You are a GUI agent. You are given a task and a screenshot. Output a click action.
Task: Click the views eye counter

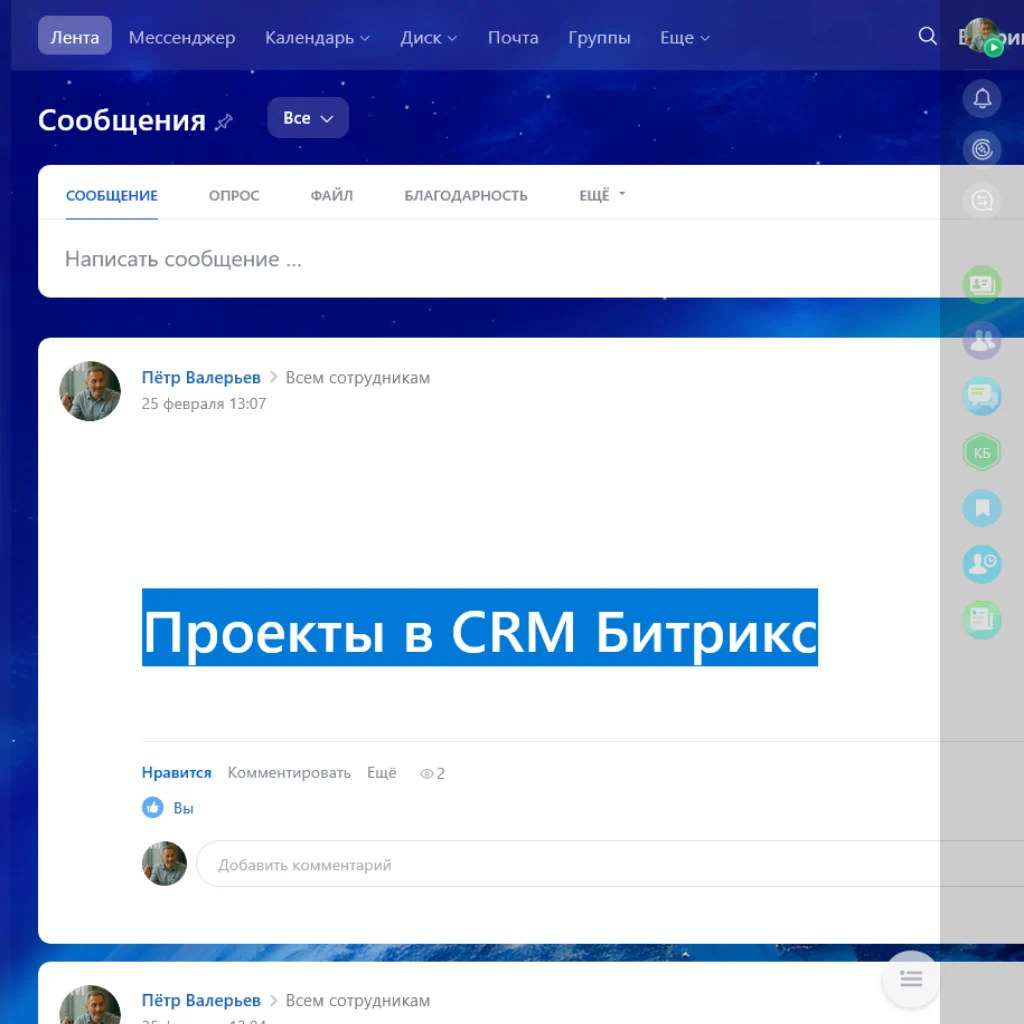[432, 773]
